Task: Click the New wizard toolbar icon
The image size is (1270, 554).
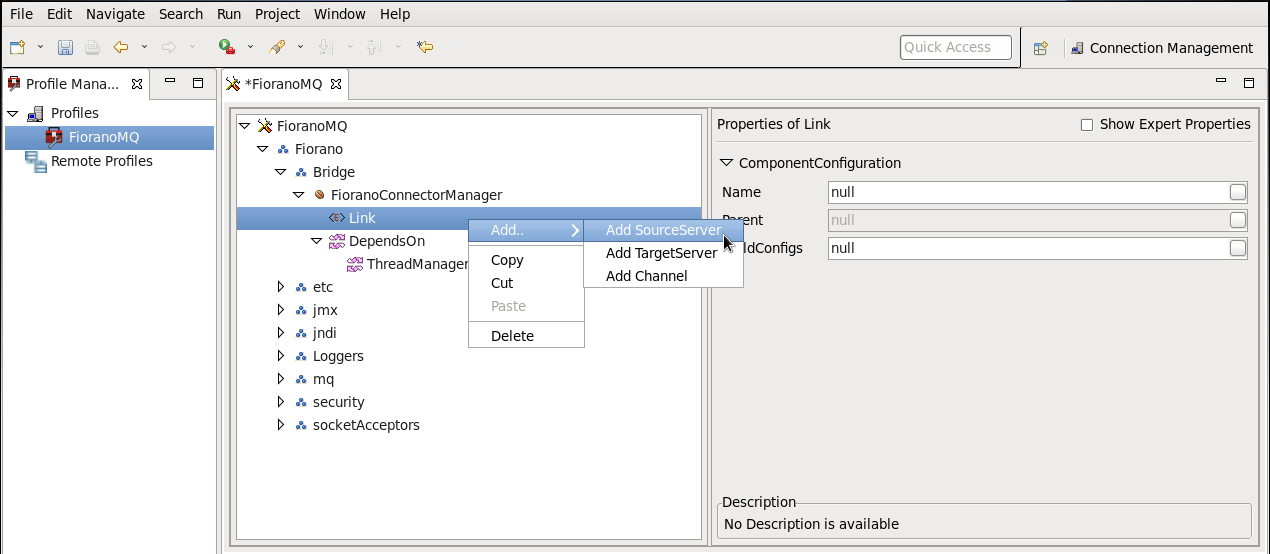Action: (x=17, y=47)
